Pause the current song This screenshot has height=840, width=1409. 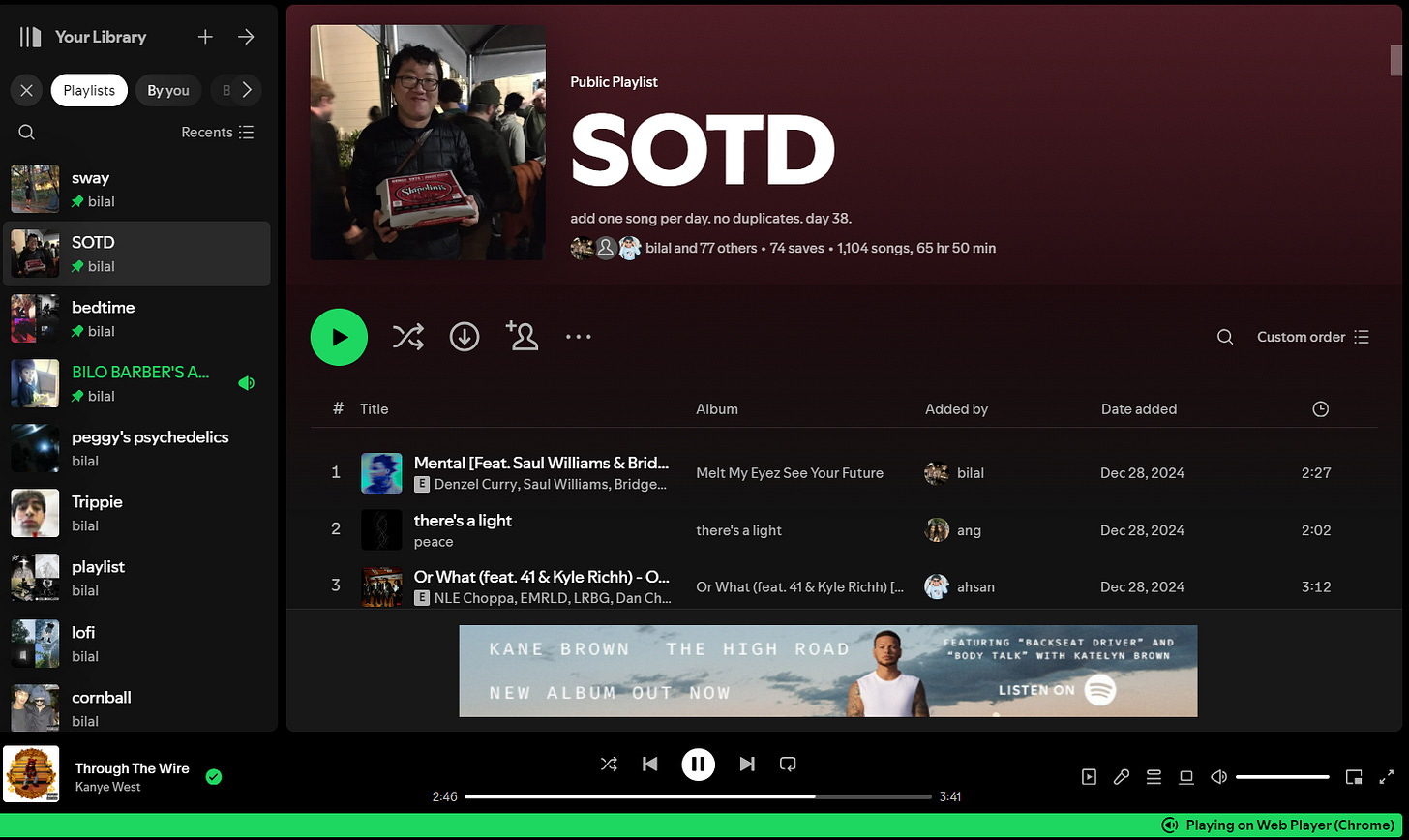pyautogui.click(x=698, y=764)
